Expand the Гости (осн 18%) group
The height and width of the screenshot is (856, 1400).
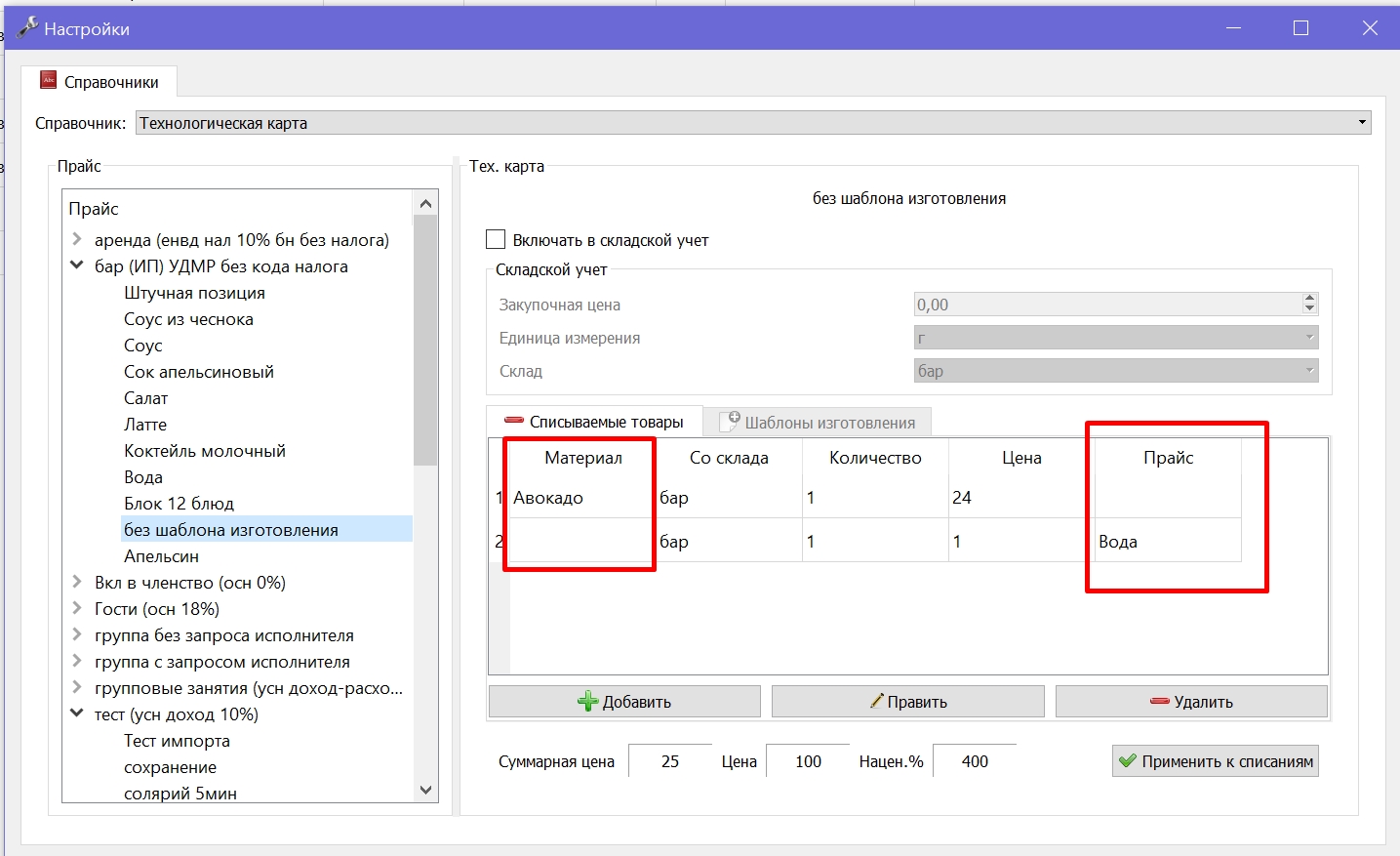coord(77,608)
